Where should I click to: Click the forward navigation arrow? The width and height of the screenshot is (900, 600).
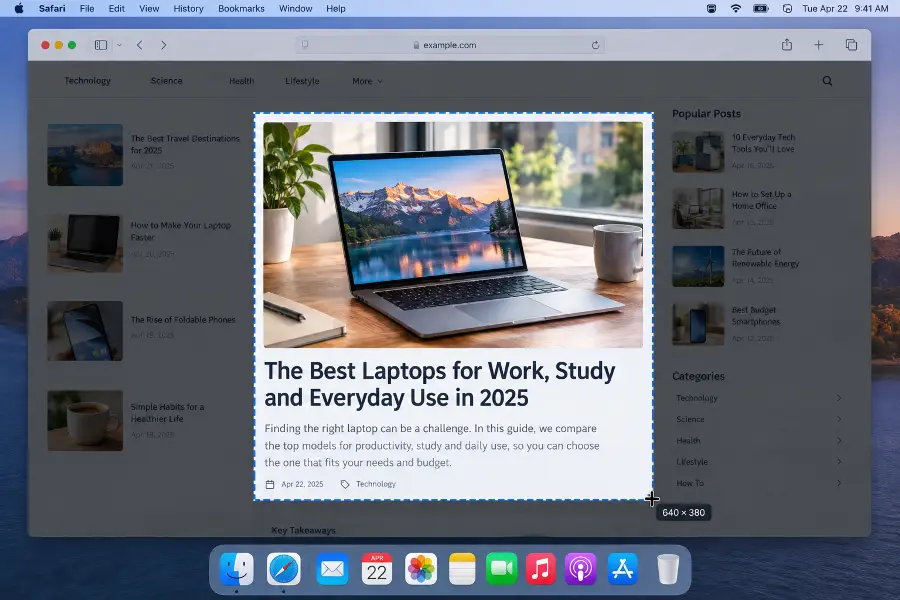click(x=164, y=45)
